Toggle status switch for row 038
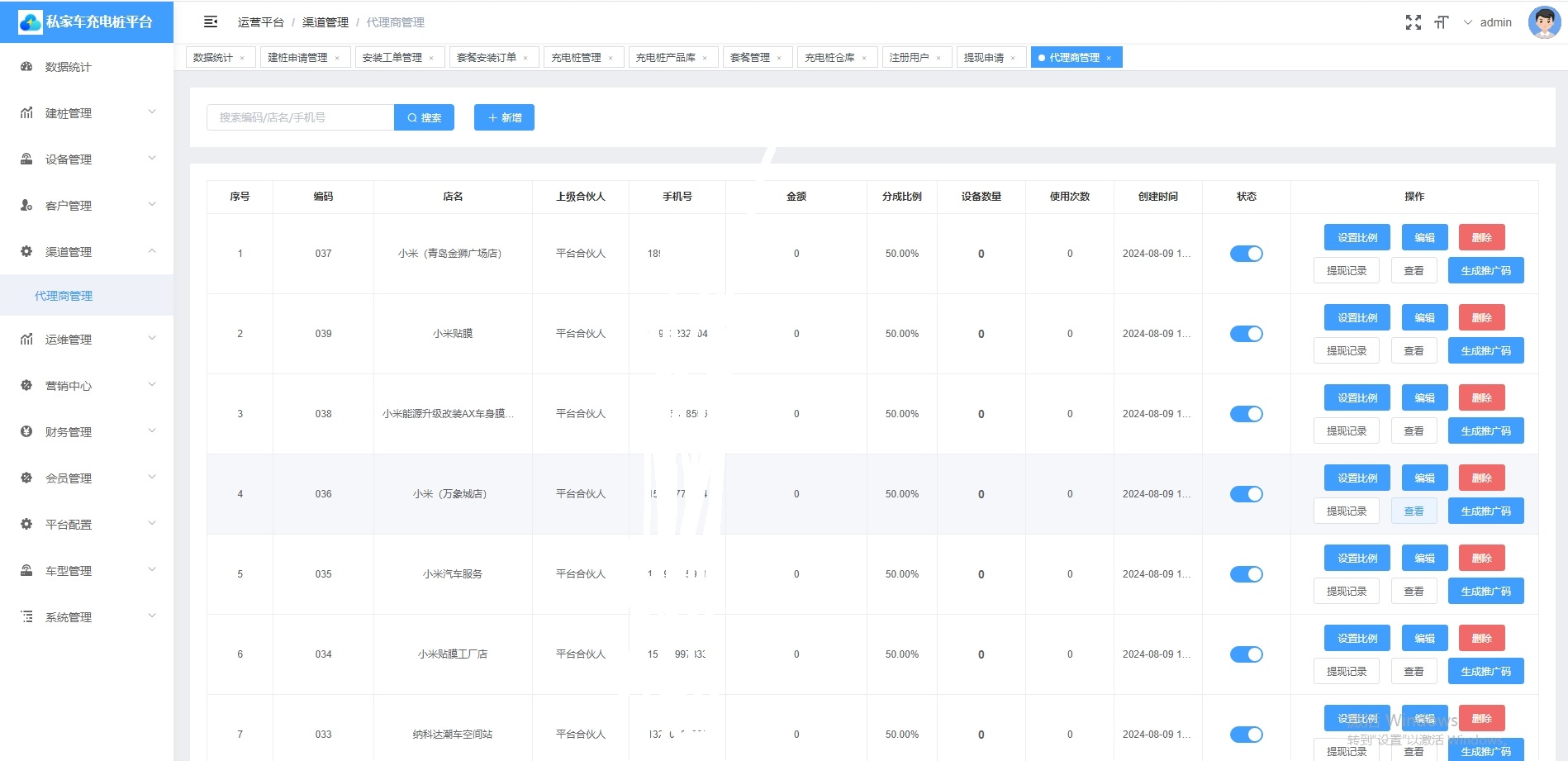 pyautogui.click(x=1246, y=414)
